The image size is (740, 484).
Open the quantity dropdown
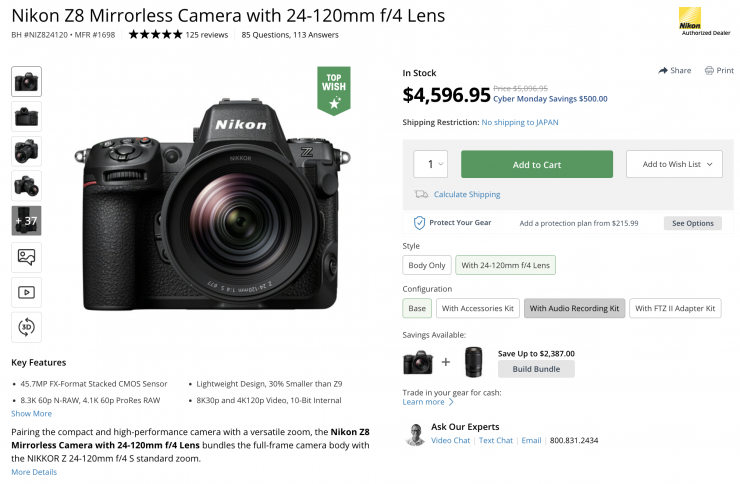coord(431,164)
